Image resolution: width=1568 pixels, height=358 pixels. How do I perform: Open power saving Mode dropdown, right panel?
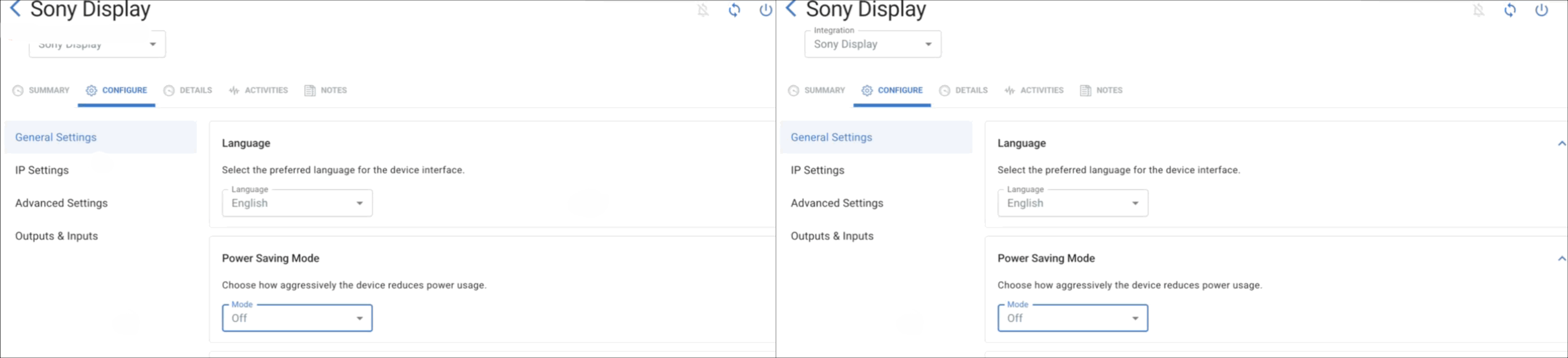(1073, 318)
